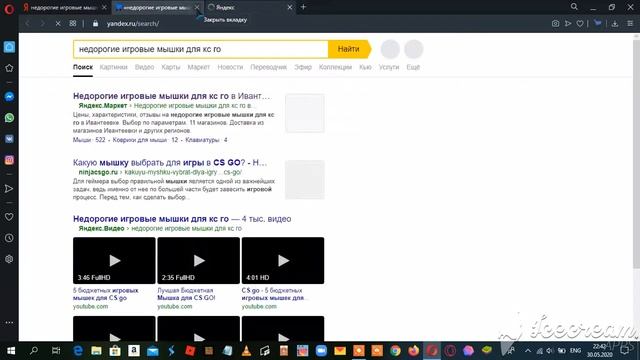
Task: Open the Мыши 522 sublink
Action: coord(89,140)
